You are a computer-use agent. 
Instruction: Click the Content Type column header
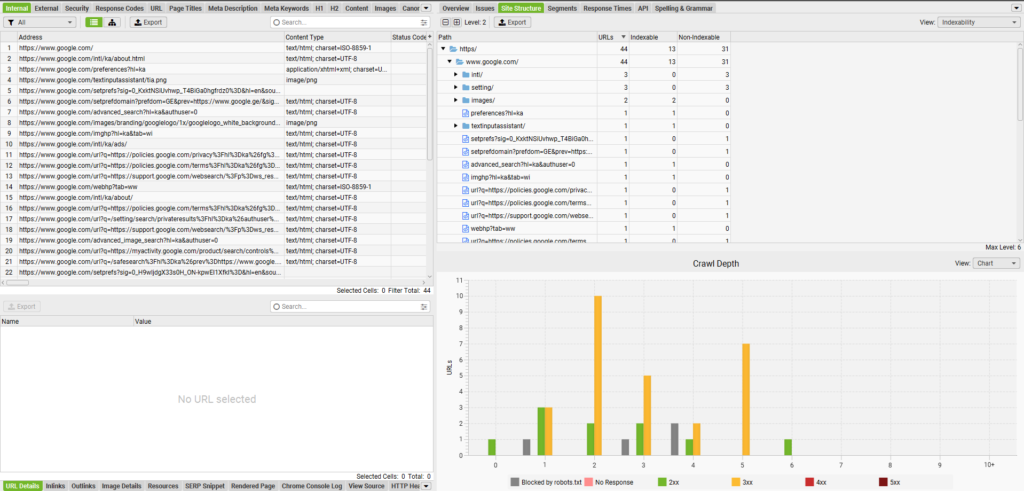[x=337, y=37]
